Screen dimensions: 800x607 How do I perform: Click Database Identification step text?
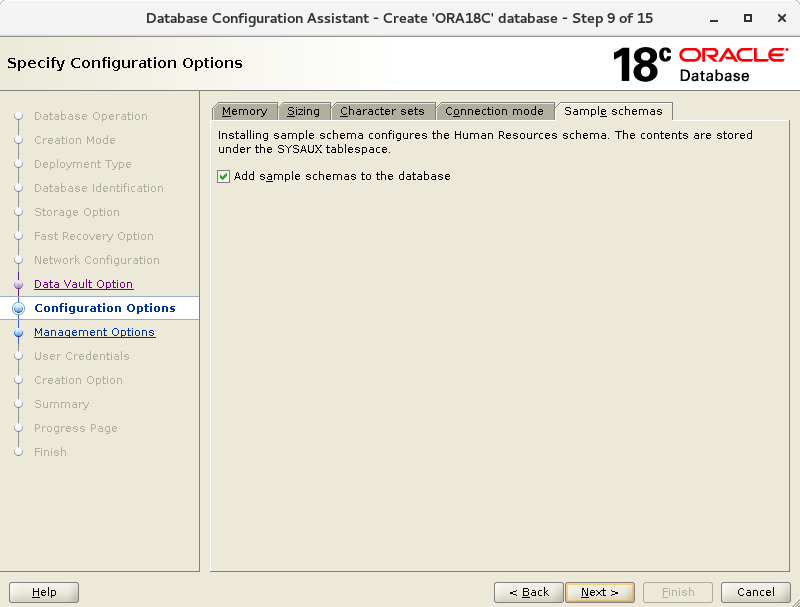pyautogui.click(x=99, y=188)
